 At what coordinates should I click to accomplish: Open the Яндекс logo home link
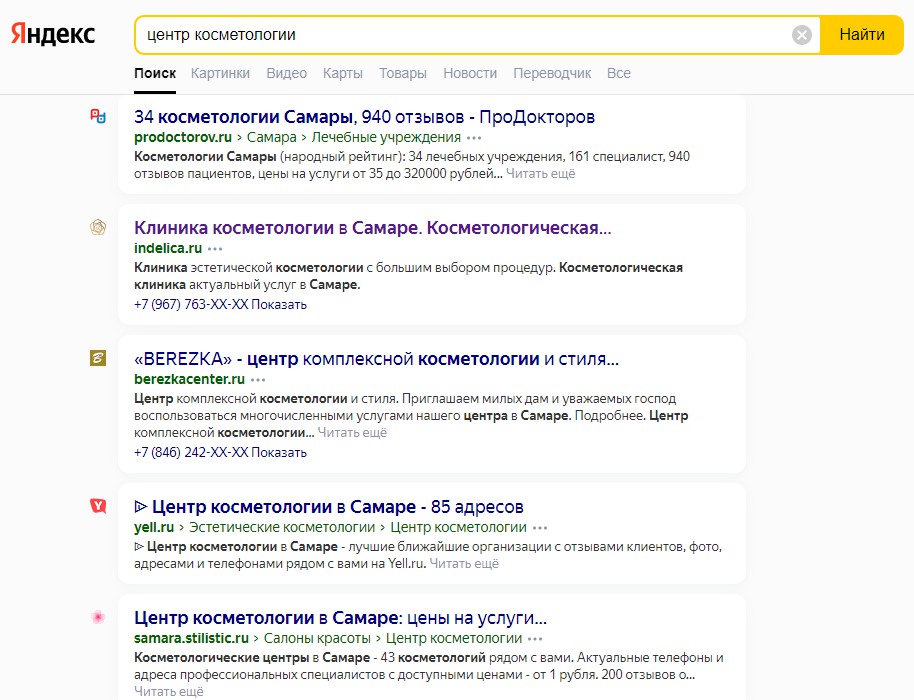pos(53,34)
